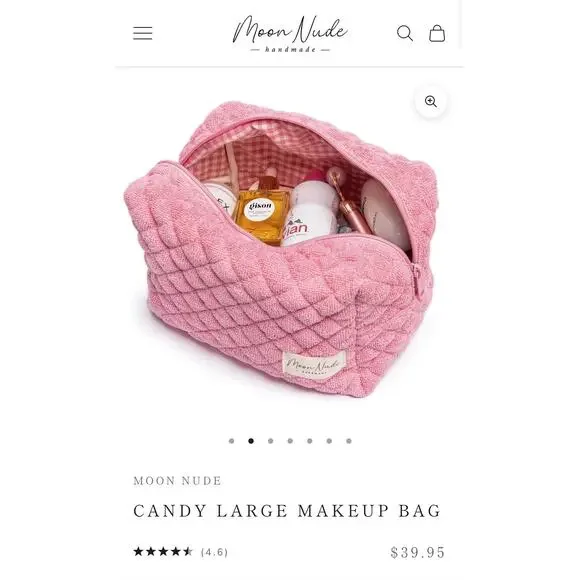Image resolution: width=580 pixels, height=580 pixels.
Task: Open the shopping bag cart
Action: [x=437, y=33]
